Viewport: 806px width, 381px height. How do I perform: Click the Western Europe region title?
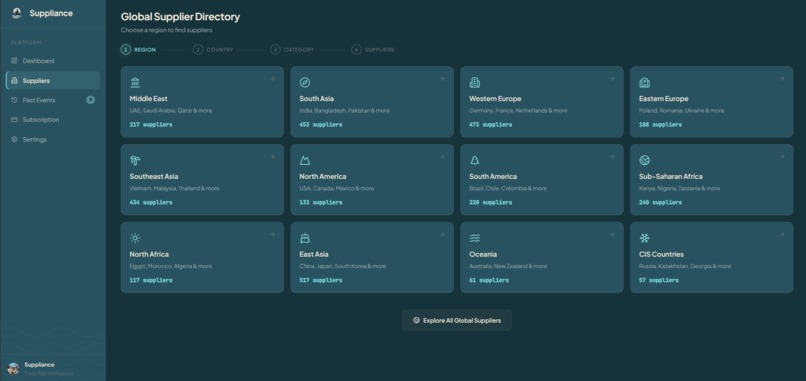[x=495, y=99]
